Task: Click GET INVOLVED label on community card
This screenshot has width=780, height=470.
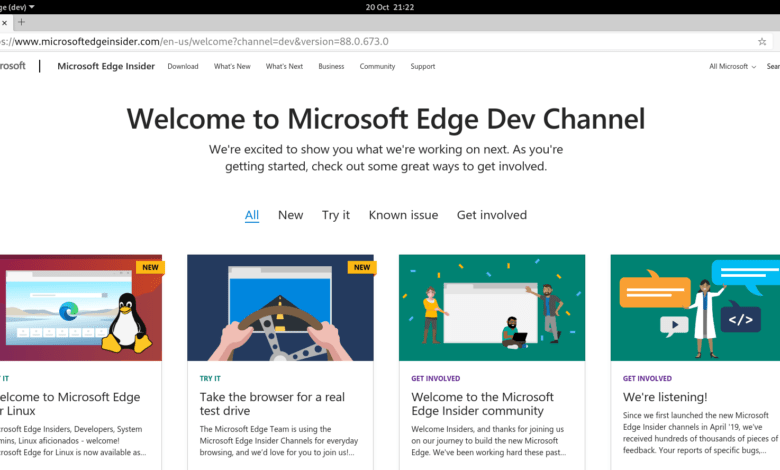Action: click(x=436, y=378)
